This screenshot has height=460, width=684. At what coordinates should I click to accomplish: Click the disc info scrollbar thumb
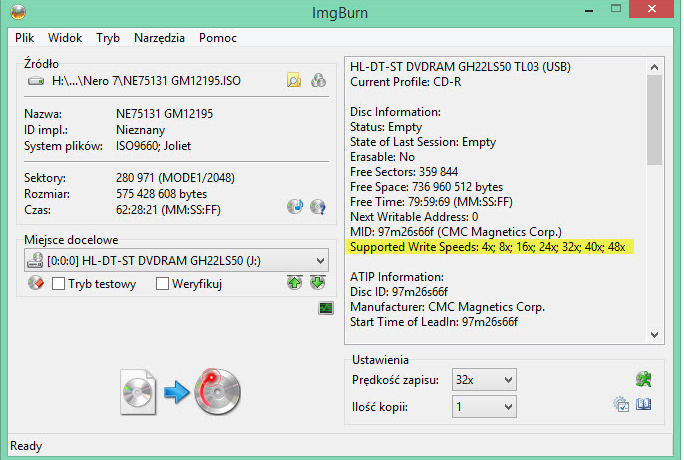[x=654, y=120]
